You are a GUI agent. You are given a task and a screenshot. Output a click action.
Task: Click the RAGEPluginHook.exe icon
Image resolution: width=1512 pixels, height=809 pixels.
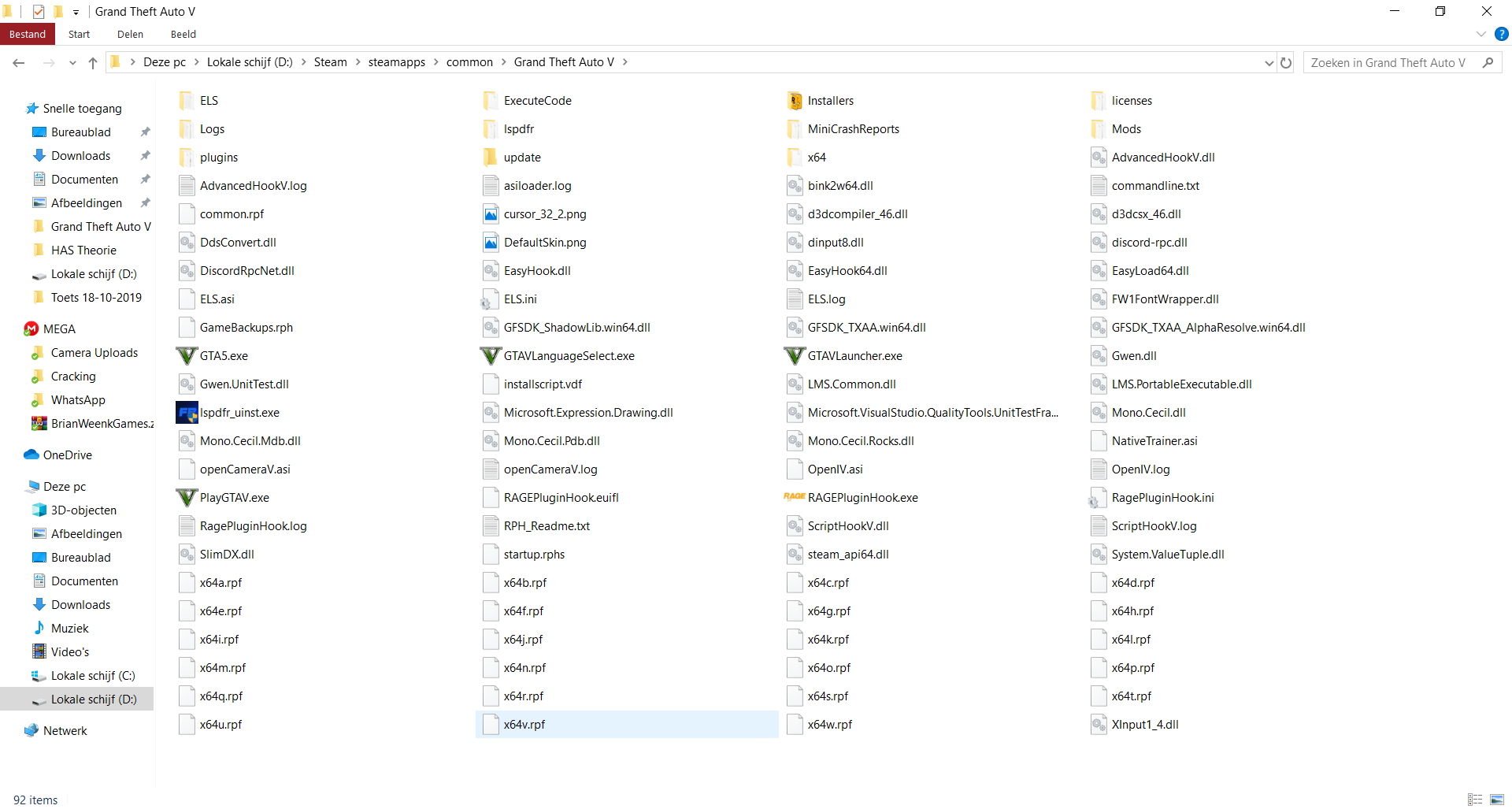pyautogui.click(x=795, y=496)
